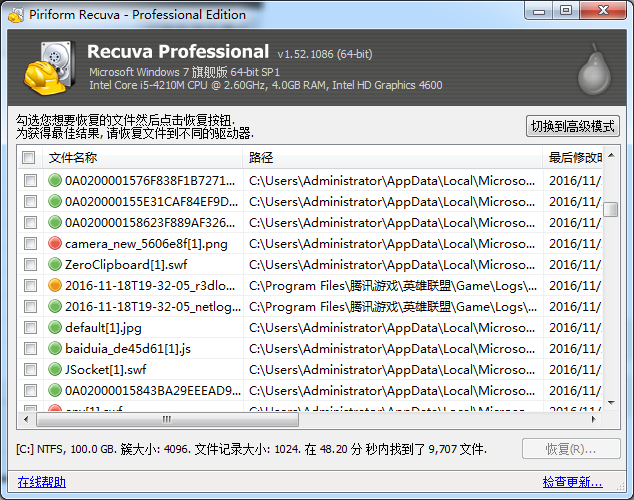Check the box for 0A0200015843BA29EEEAD9
634x500 pixels.
30,390
